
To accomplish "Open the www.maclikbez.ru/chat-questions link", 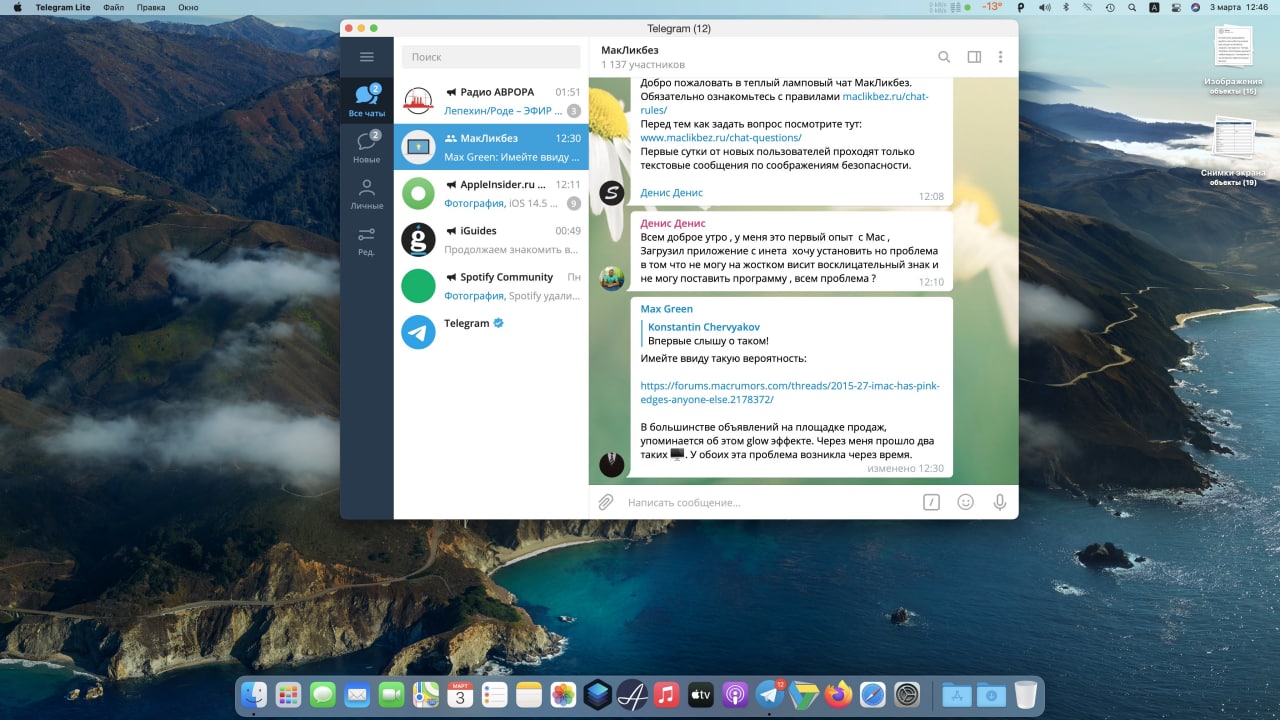I will pos(721,138).
